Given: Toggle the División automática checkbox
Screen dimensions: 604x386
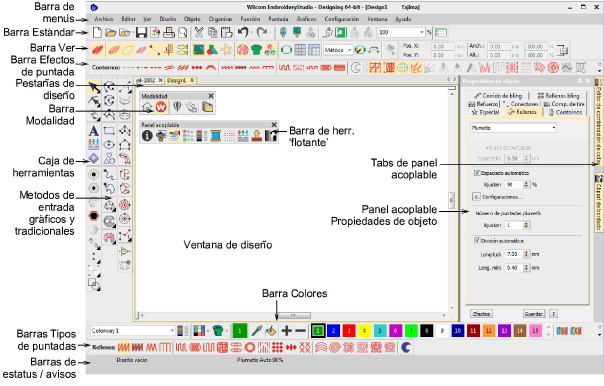Looking at the screenshot, I should [477, 240].
